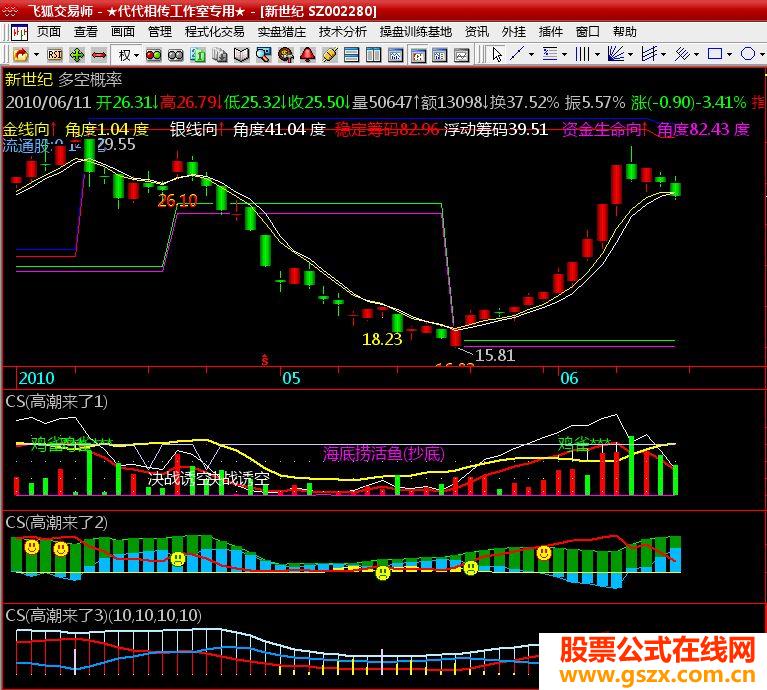This screenshot has height=690, width=767.
Task: Click the vertical split window layout icon
Action: click(373, 55)
